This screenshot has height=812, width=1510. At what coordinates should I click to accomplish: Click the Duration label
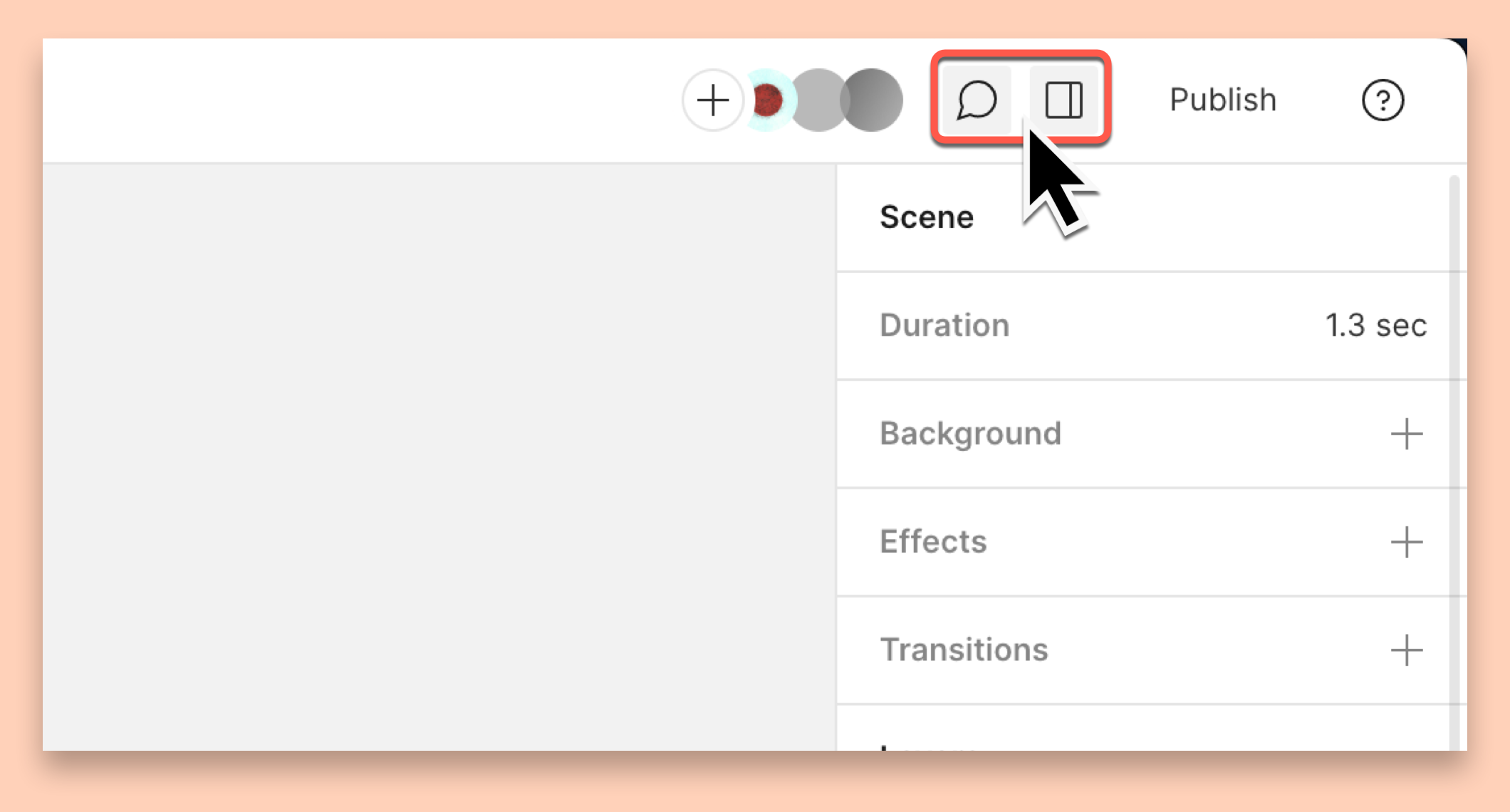point(944,326)
